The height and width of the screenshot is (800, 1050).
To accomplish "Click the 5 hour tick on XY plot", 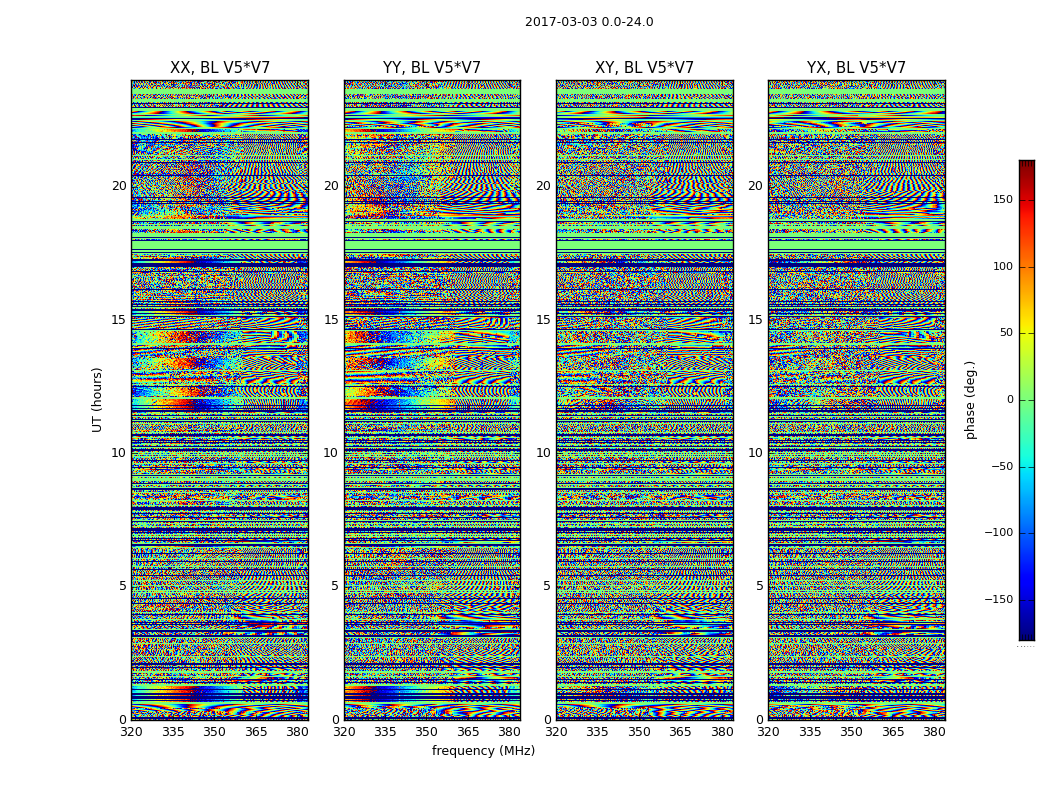I will tap(547, 586).
